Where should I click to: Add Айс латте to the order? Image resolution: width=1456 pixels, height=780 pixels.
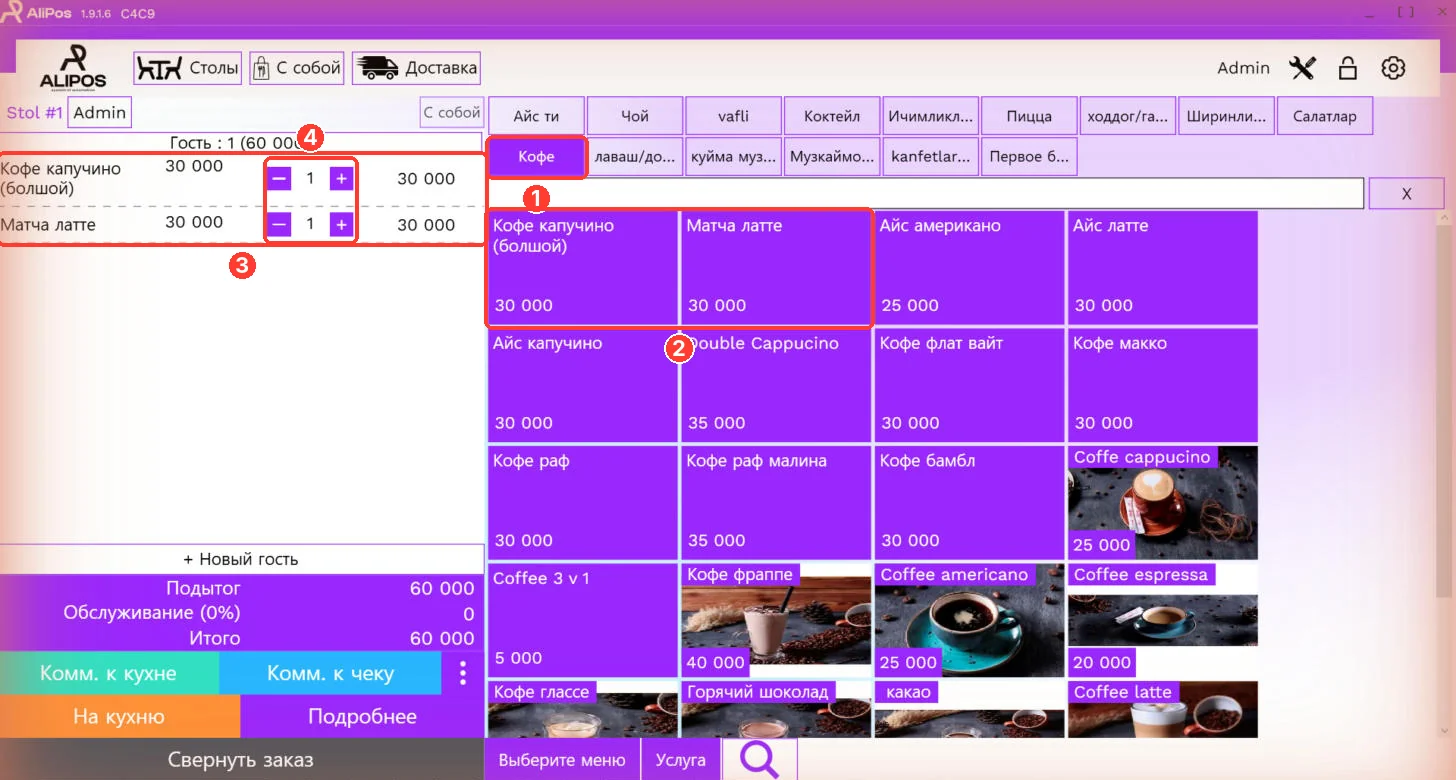click(1163, 267)
